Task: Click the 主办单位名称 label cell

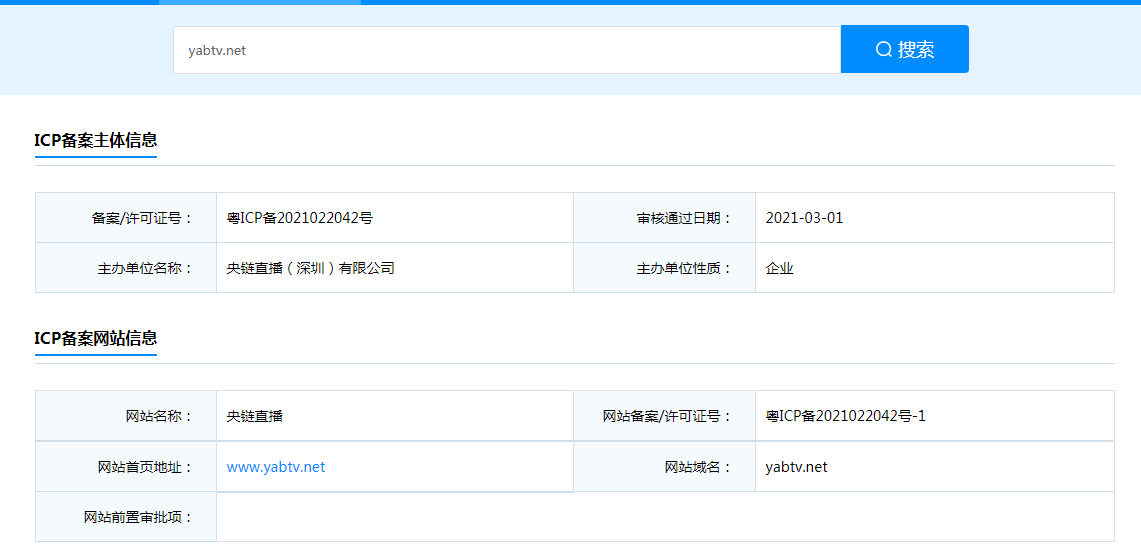Action: click(126, 268)
